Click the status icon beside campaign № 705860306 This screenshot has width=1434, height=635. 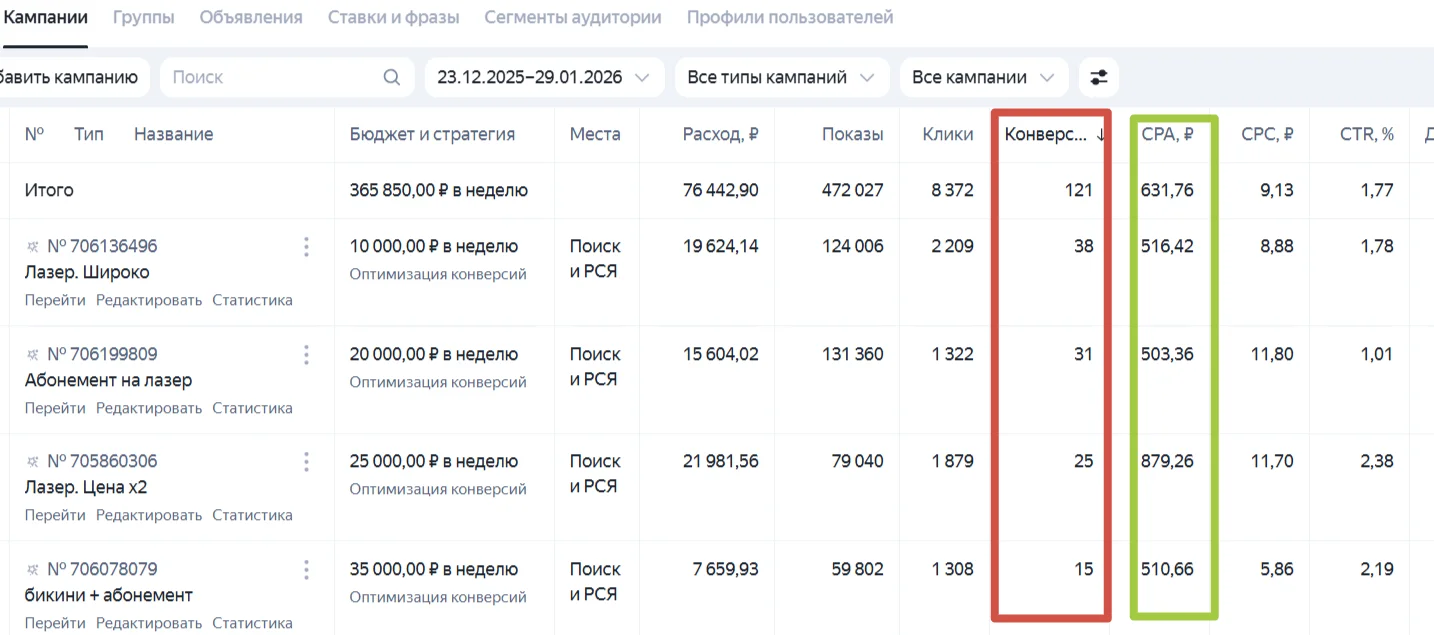click(33, 462)
